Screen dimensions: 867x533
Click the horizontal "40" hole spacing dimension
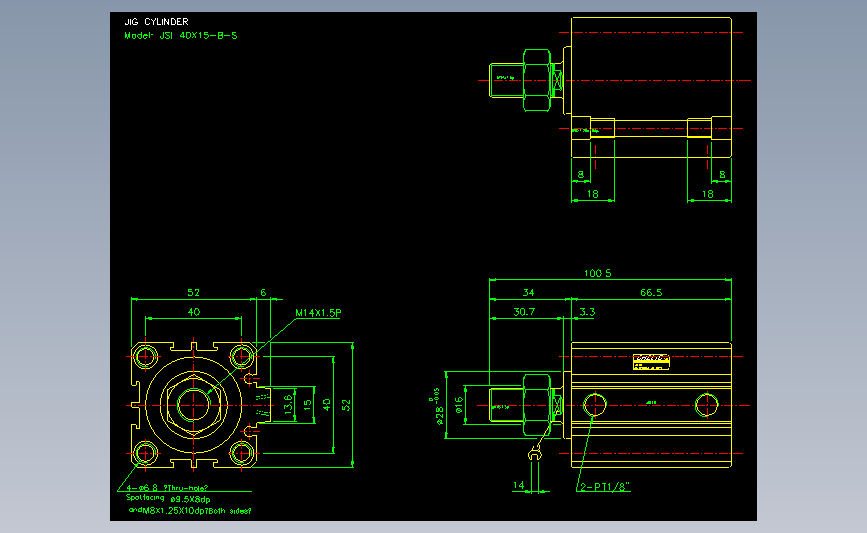(194, 312)
